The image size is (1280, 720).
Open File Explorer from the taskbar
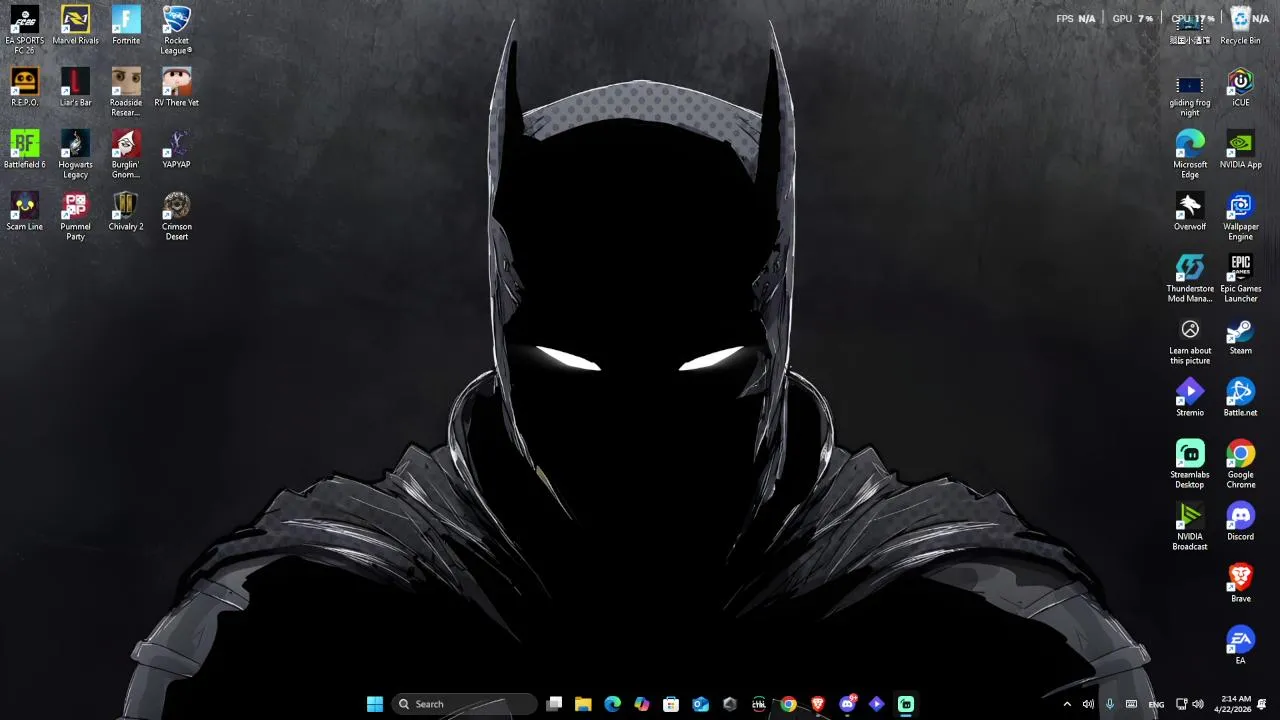(583, 704)
